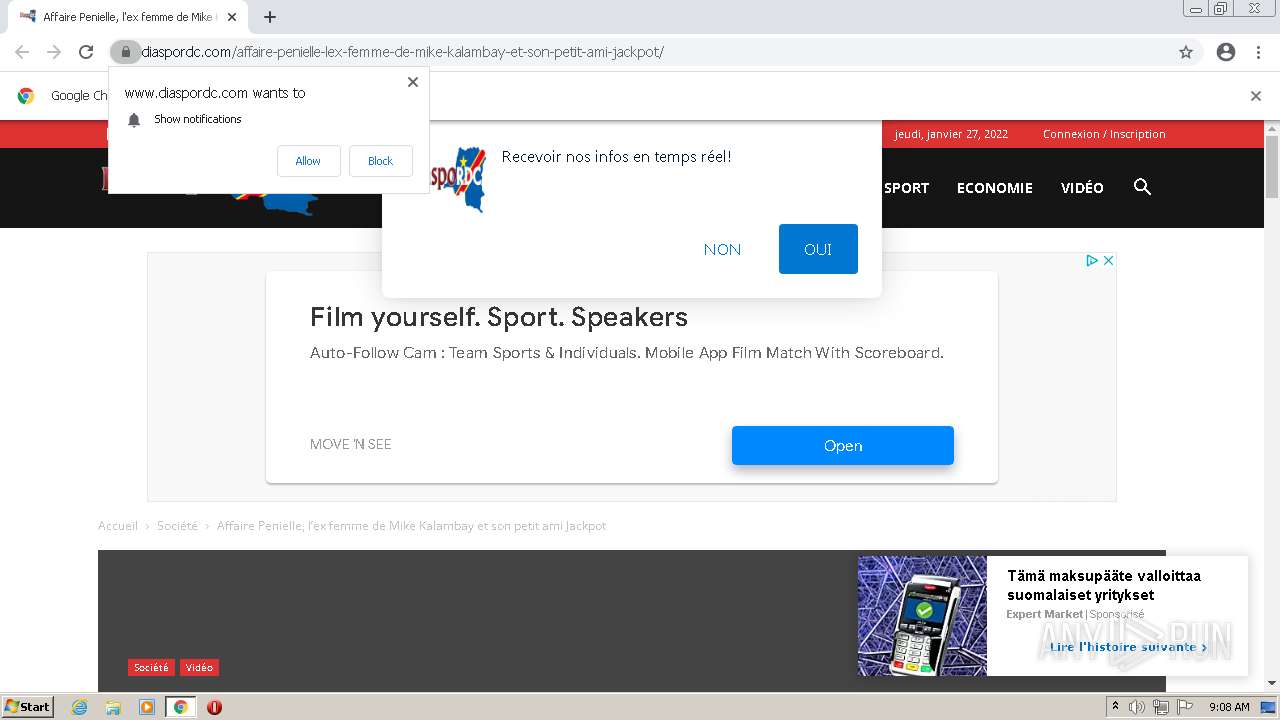This screenshot has width=1280, height=720.
Task: Click the ad headline Film yourself. Sport. Speakers
Action: click(x=499, y=317)
